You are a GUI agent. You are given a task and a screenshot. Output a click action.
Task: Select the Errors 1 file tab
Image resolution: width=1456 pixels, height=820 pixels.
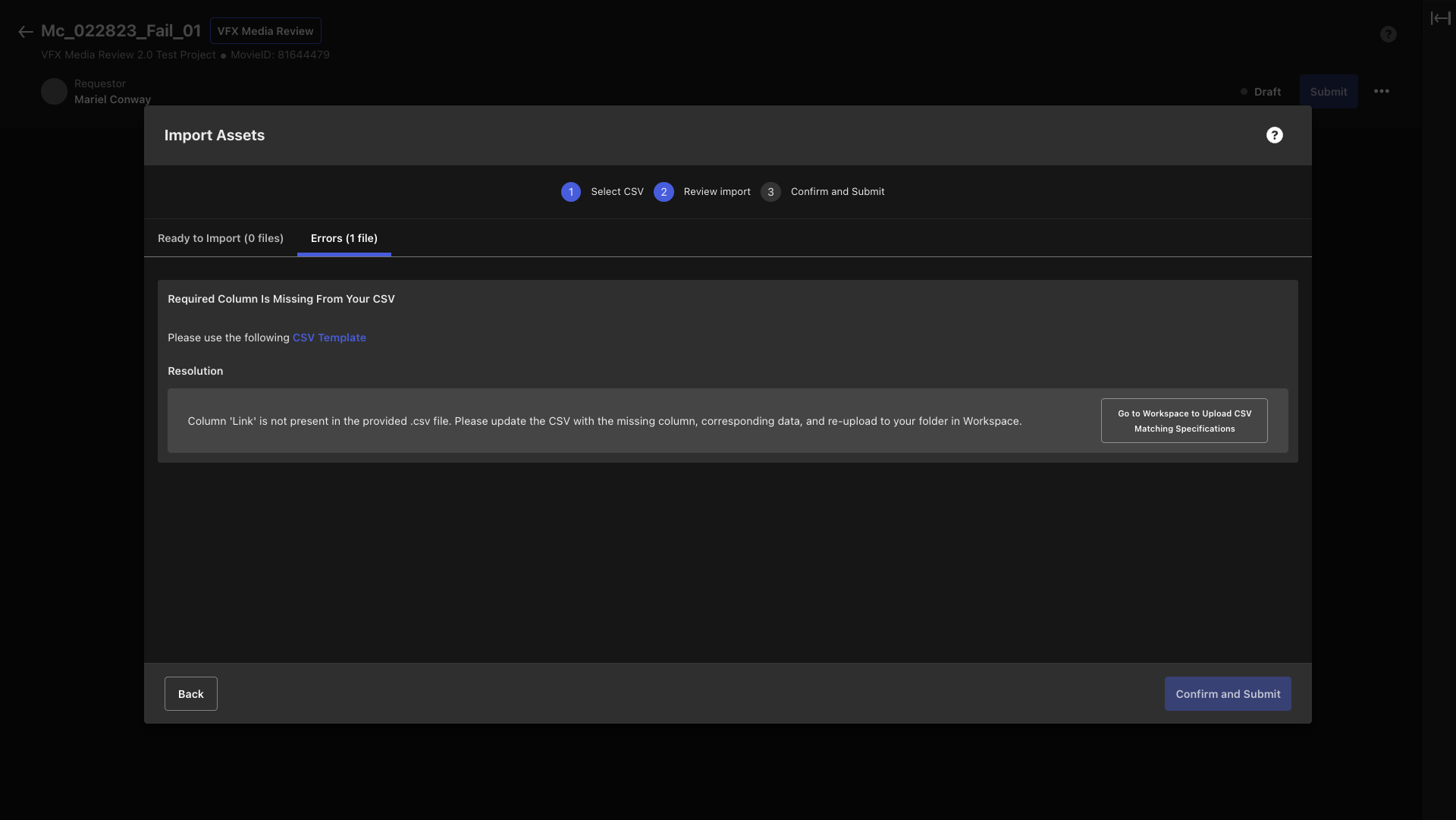pos(344,238)
